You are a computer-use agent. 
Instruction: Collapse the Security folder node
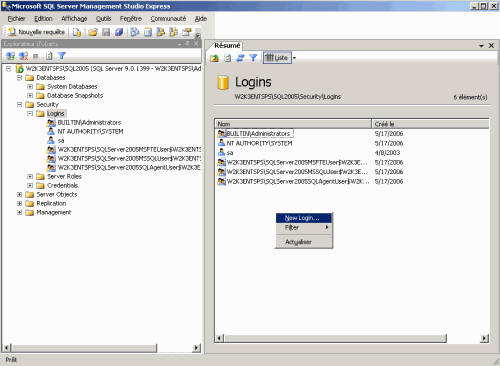[x=19, y=105]
